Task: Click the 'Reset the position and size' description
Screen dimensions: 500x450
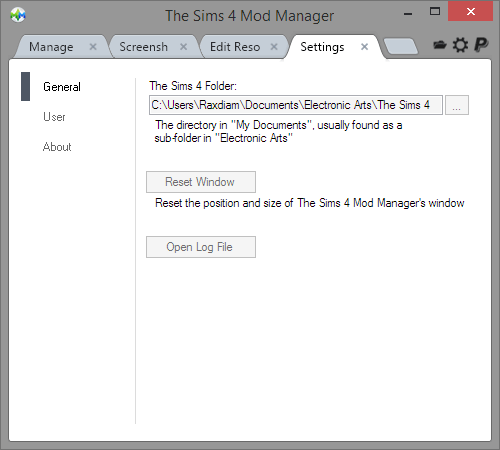Action: click(310, 203)
